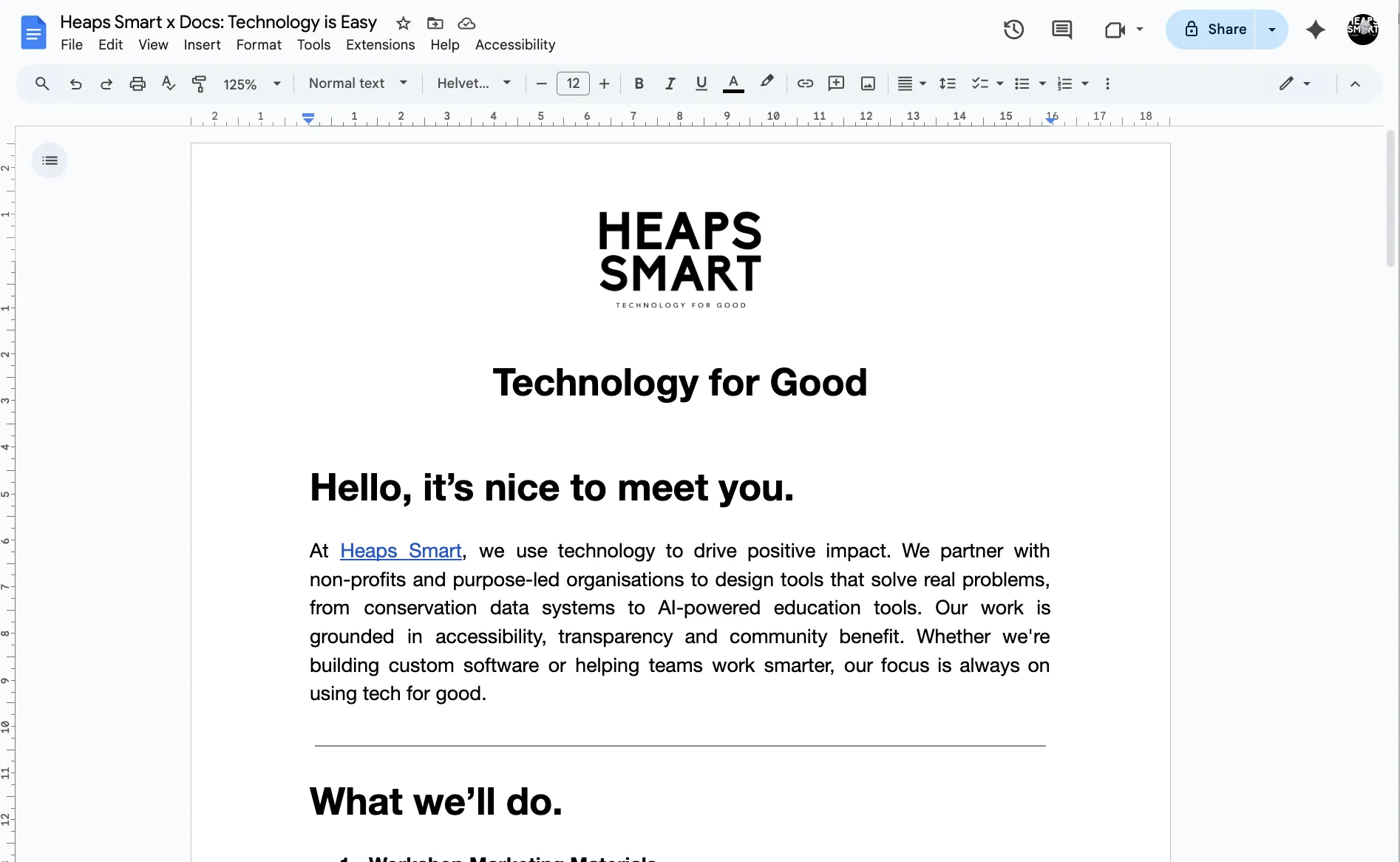Screen dimensions: 1400x862
Task: Open the Edit menu
Action: click(x=111, y=44)
